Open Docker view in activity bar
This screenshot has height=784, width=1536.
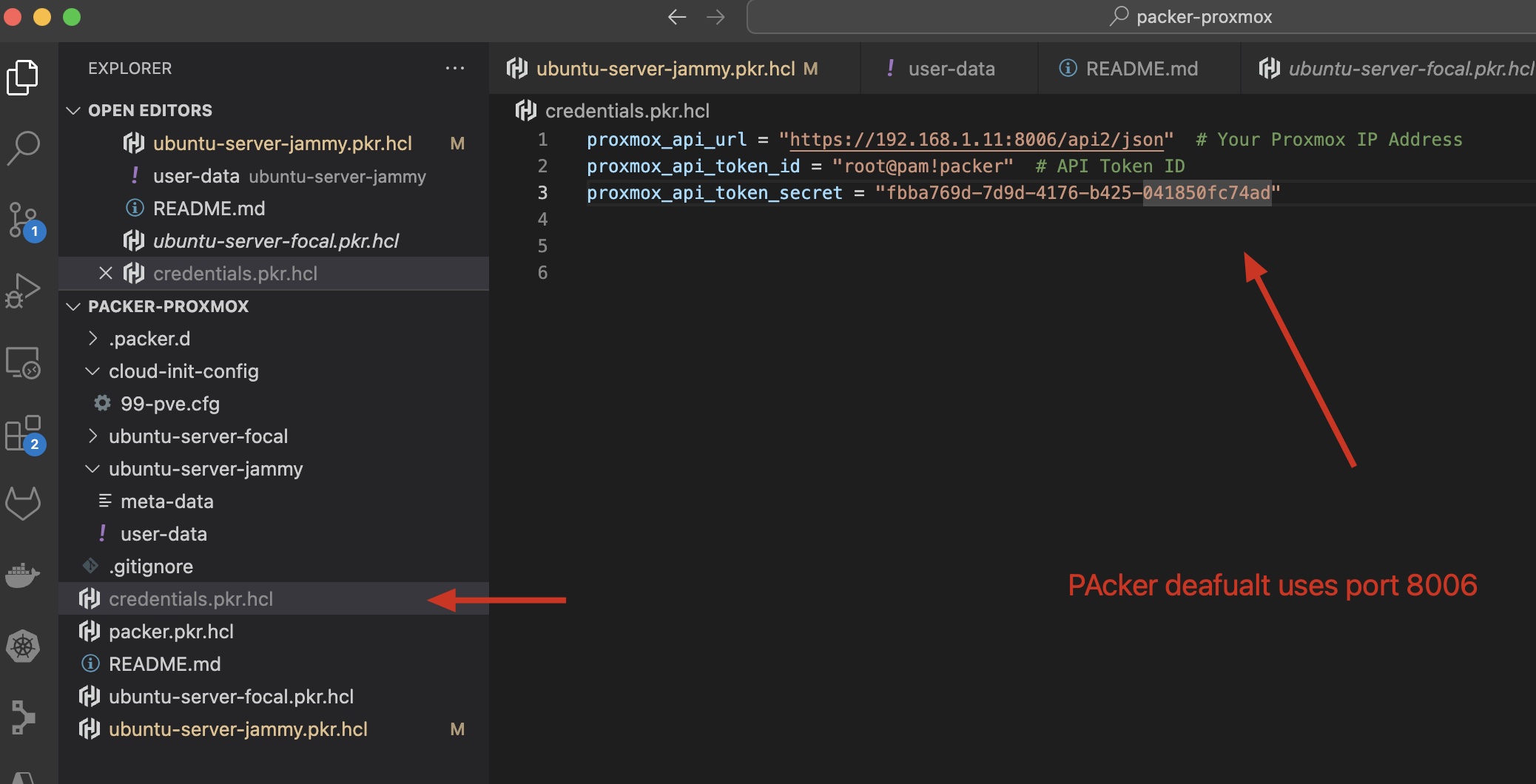point(23,575)
